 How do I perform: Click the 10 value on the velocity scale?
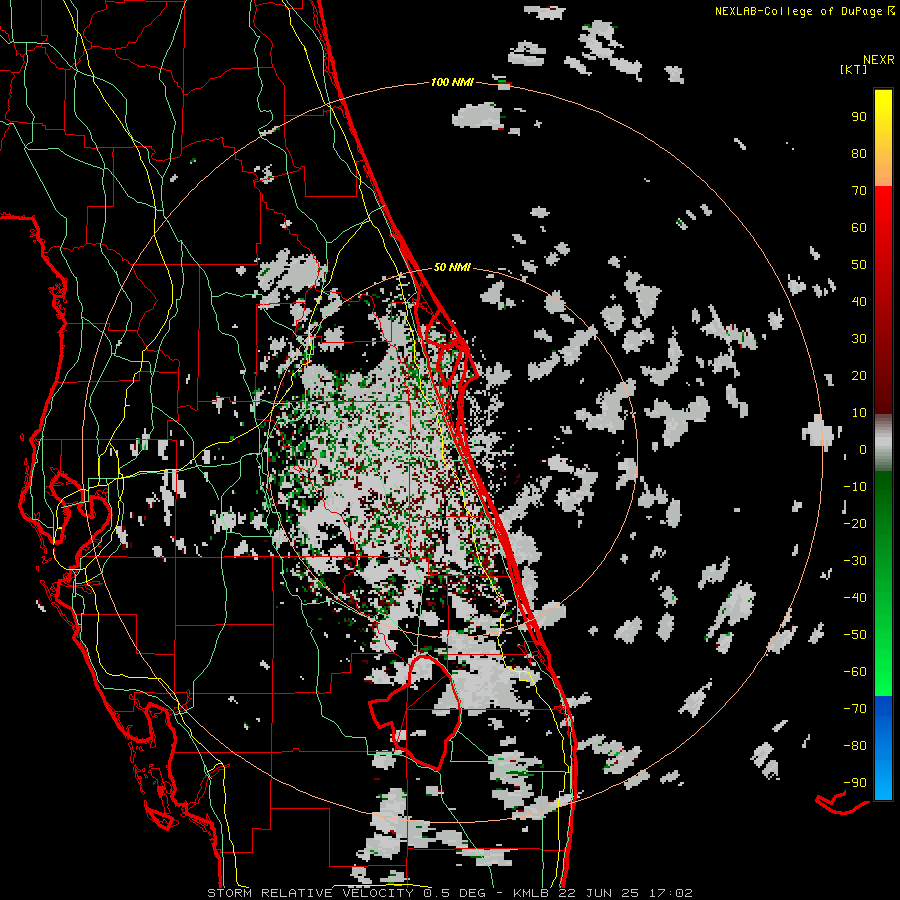(859, 413)
